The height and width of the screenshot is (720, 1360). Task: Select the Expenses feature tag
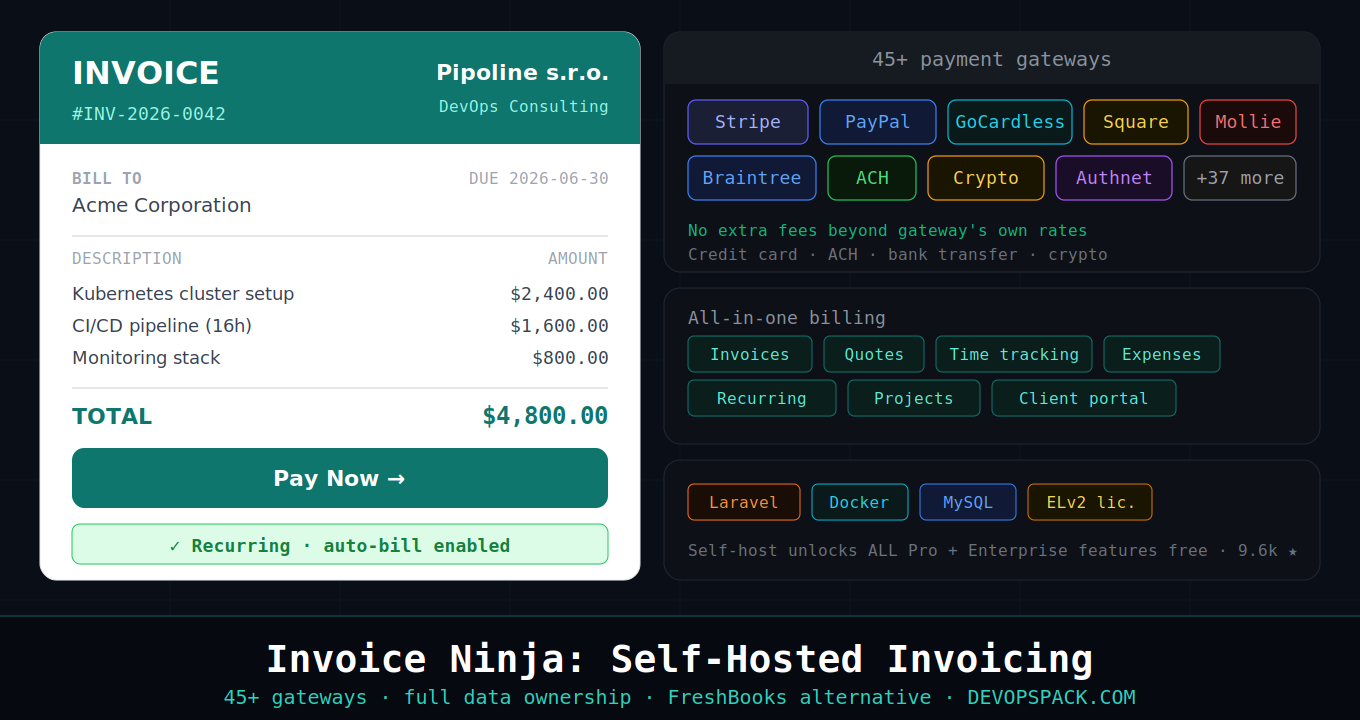(x=1162, y=354)
